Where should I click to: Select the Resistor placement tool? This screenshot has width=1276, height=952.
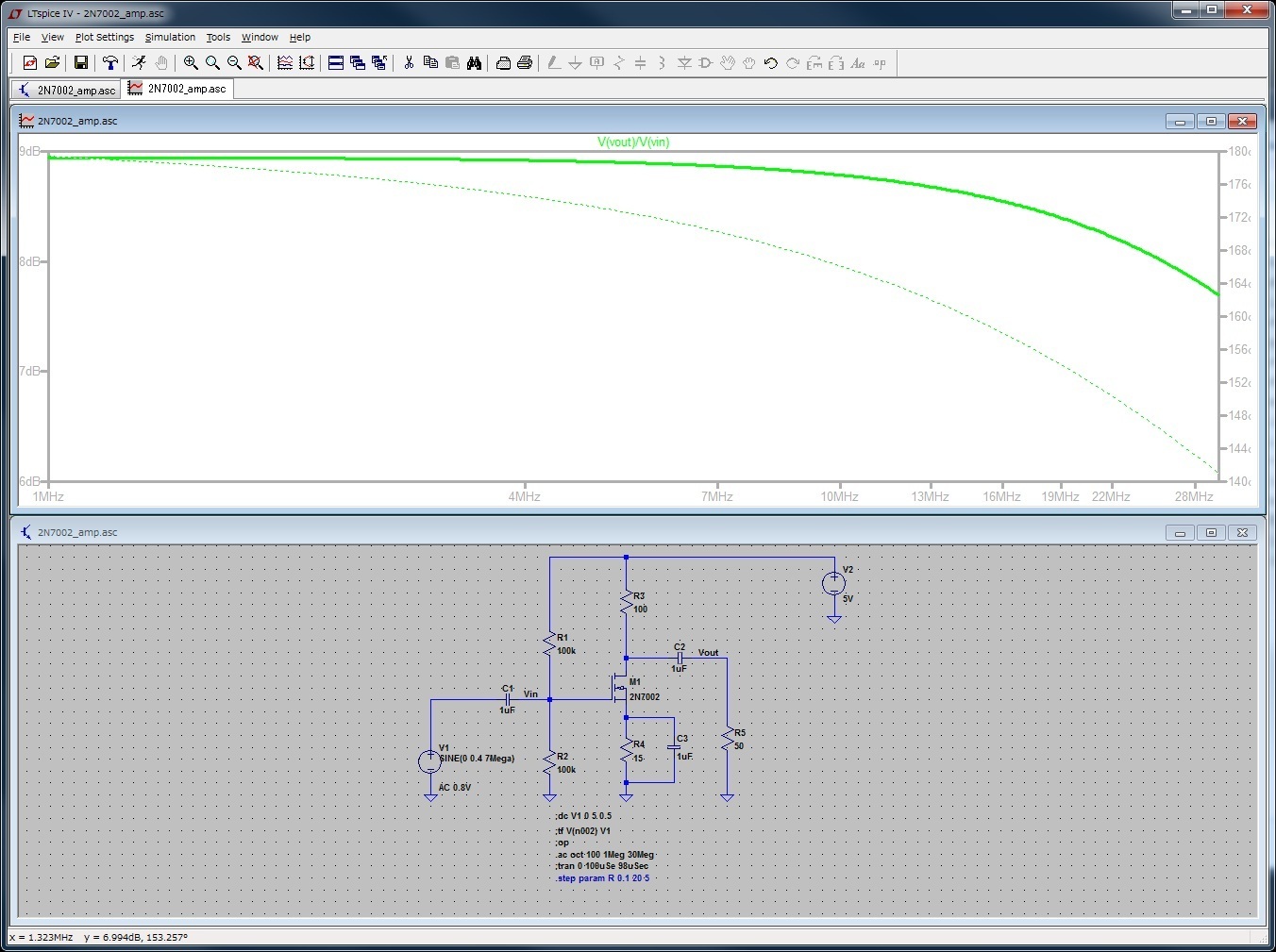click(618, 63)
